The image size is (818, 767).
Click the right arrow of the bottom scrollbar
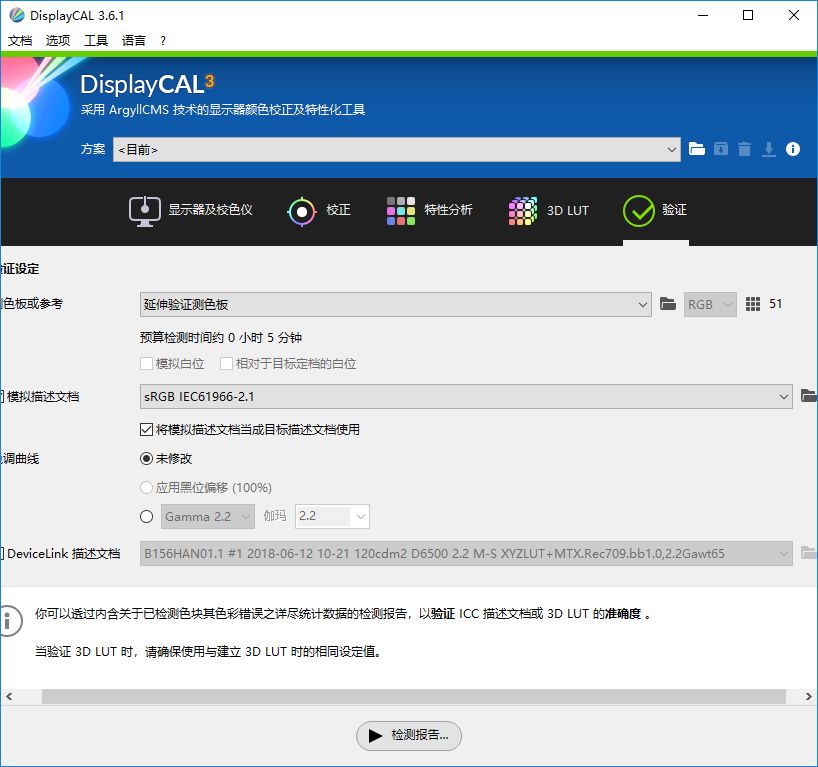(x=809, y=696)
